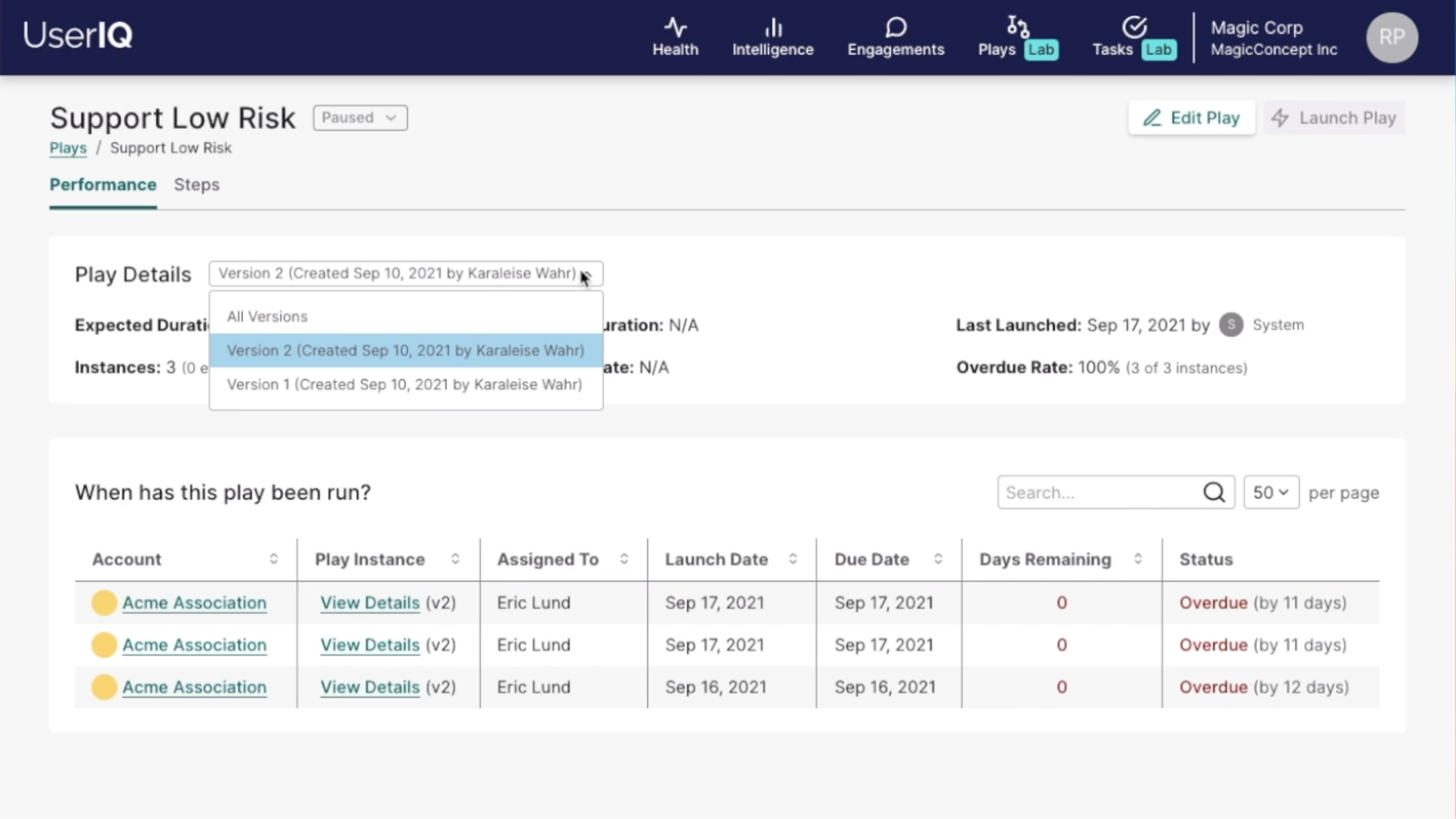This screenshot has height=819, width=1456.
Task: Choose Version 1 from the dropdown list
Action: [x=404, y=385]
